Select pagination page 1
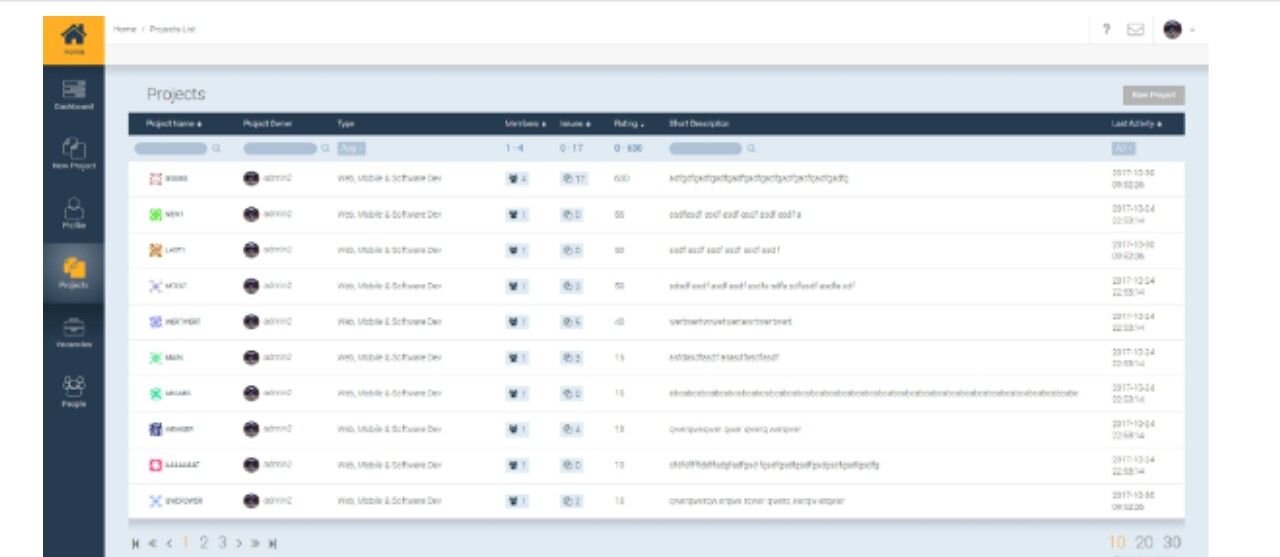 [x=185, y=543]
